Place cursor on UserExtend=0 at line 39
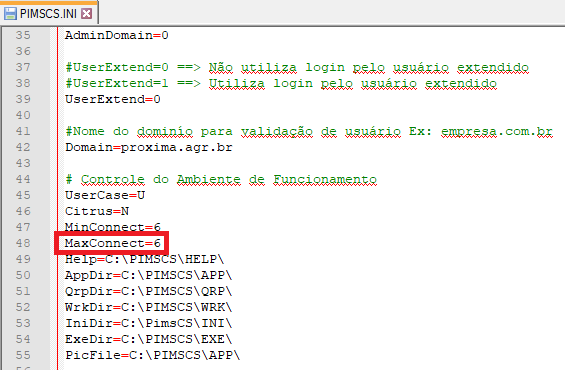The image size is (565, 370). click(x=113, y=99)
